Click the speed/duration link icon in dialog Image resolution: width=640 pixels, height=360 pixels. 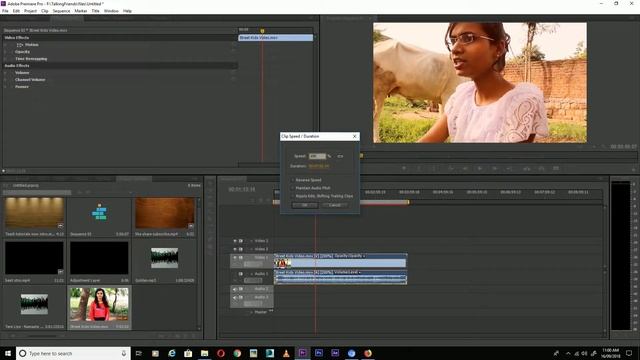pyautogui.click(x=340, y=156)
